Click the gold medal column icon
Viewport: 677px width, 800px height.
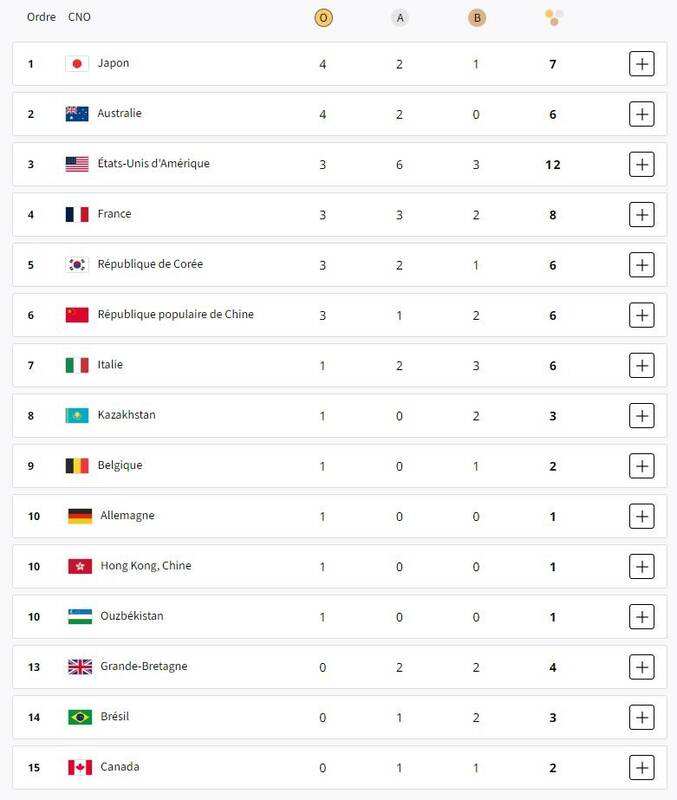pyautogui.click(x=323, y=17)
